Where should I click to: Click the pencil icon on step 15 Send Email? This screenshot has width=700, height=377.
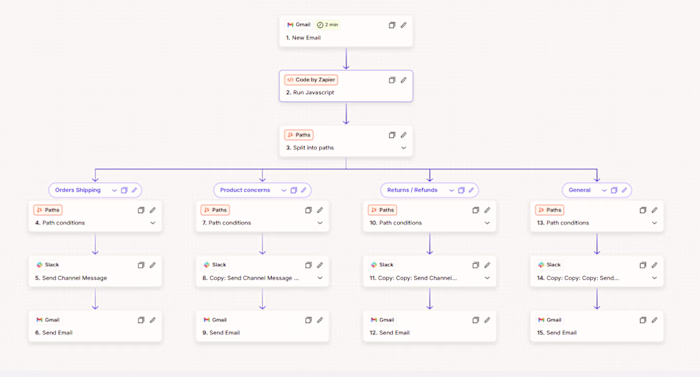point(654,320)
